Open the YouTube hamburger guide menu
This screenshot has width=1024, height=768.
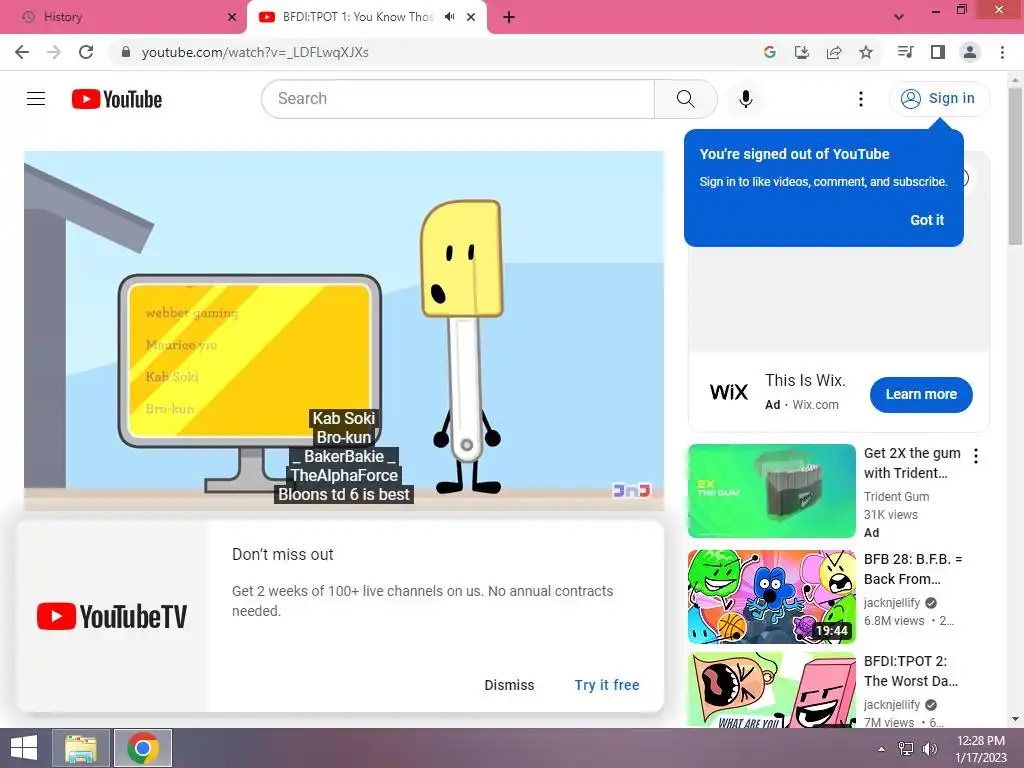click(x=36, y=99)
